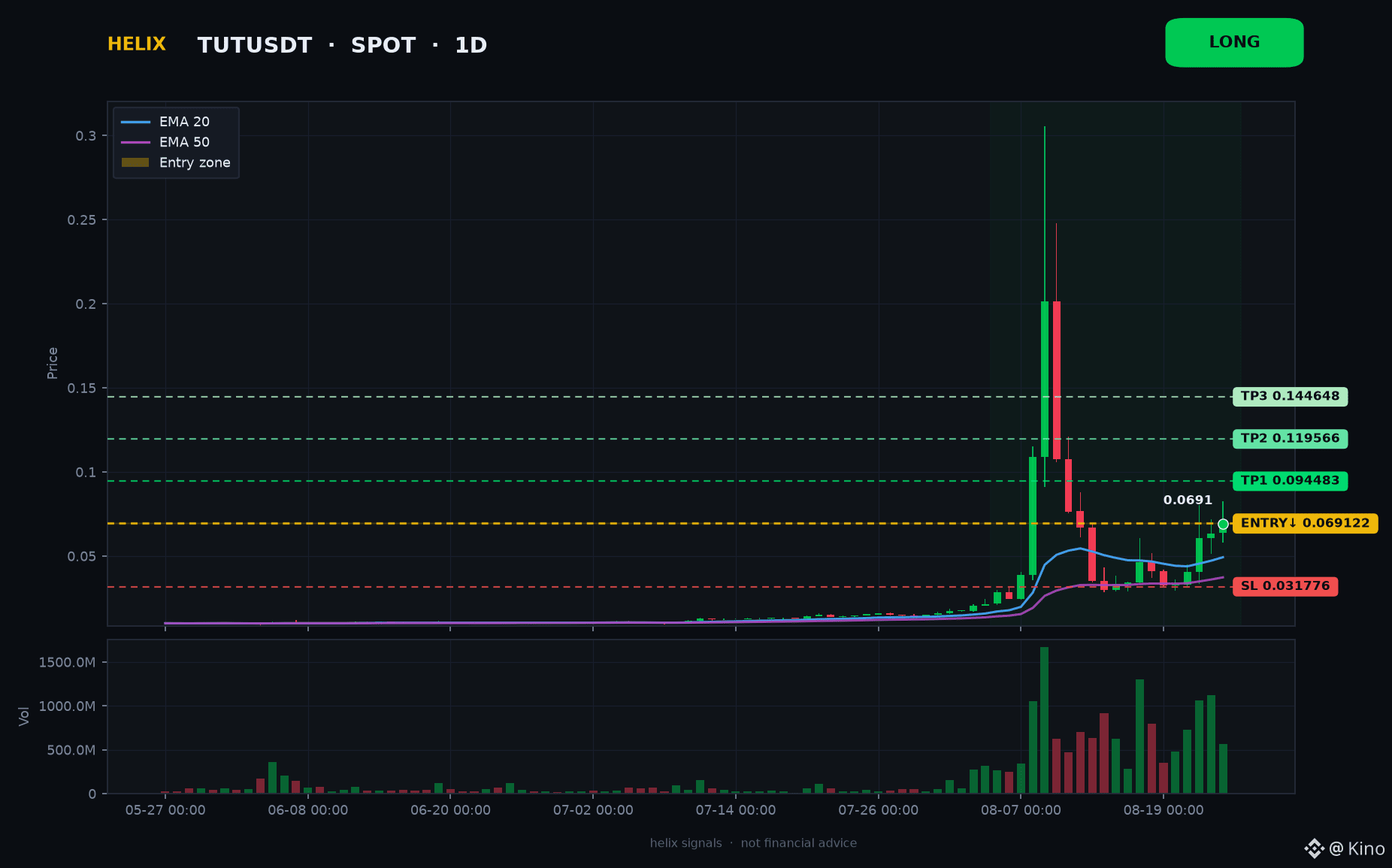Click the 07-26 00:00 date label

(879, 810)
